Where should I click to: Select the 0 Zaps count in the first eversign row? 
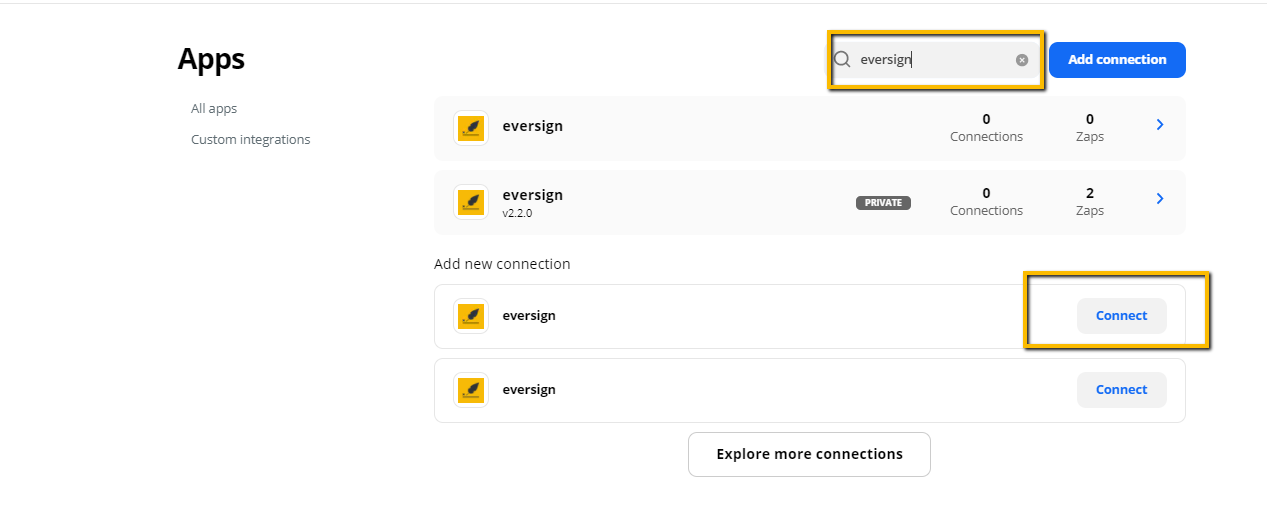1090,127
